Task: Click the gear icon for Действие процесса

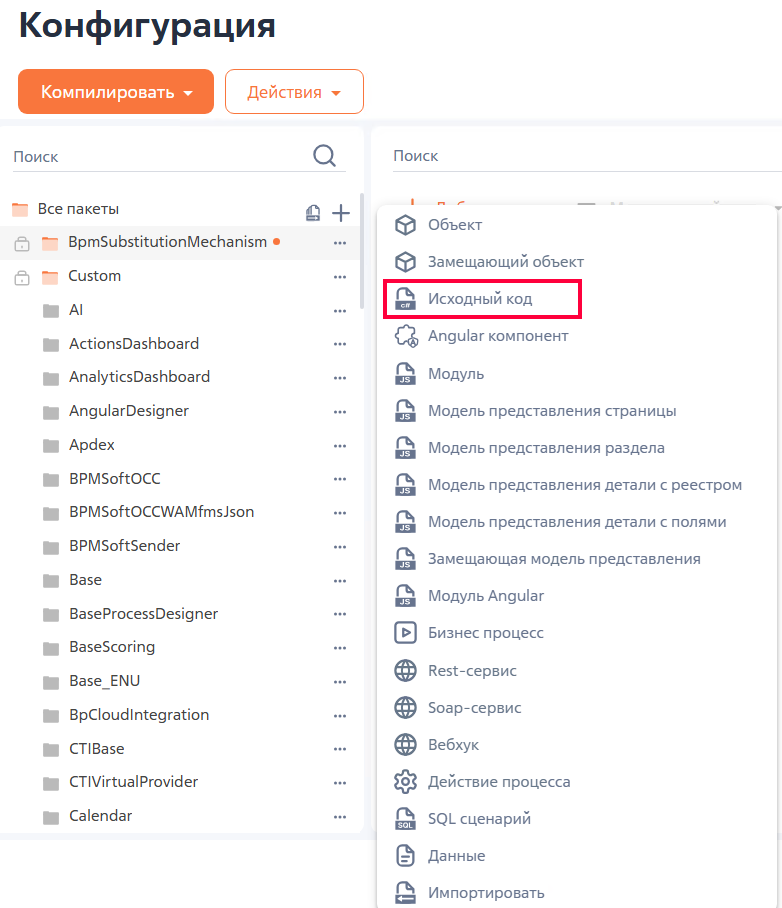Action: click(x=405, y=782)
